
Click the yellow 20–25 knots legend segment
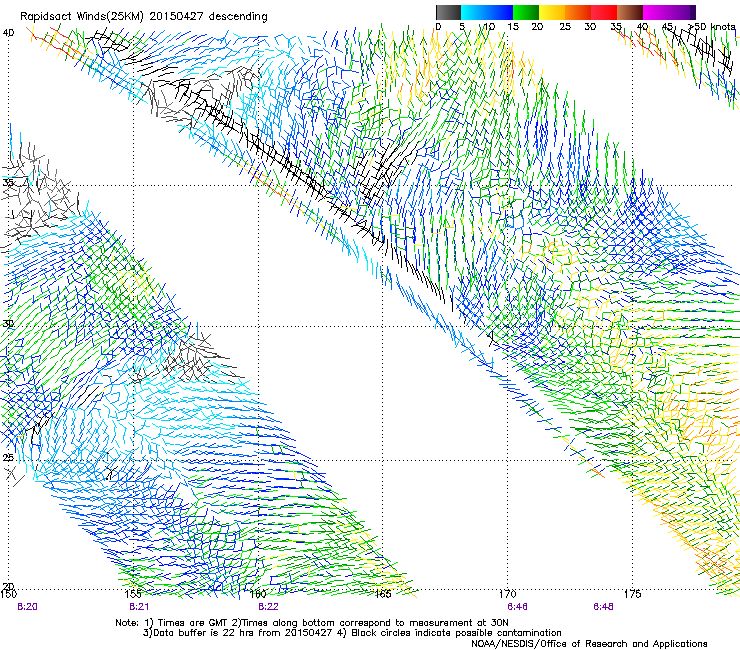[x=552, y=12]
